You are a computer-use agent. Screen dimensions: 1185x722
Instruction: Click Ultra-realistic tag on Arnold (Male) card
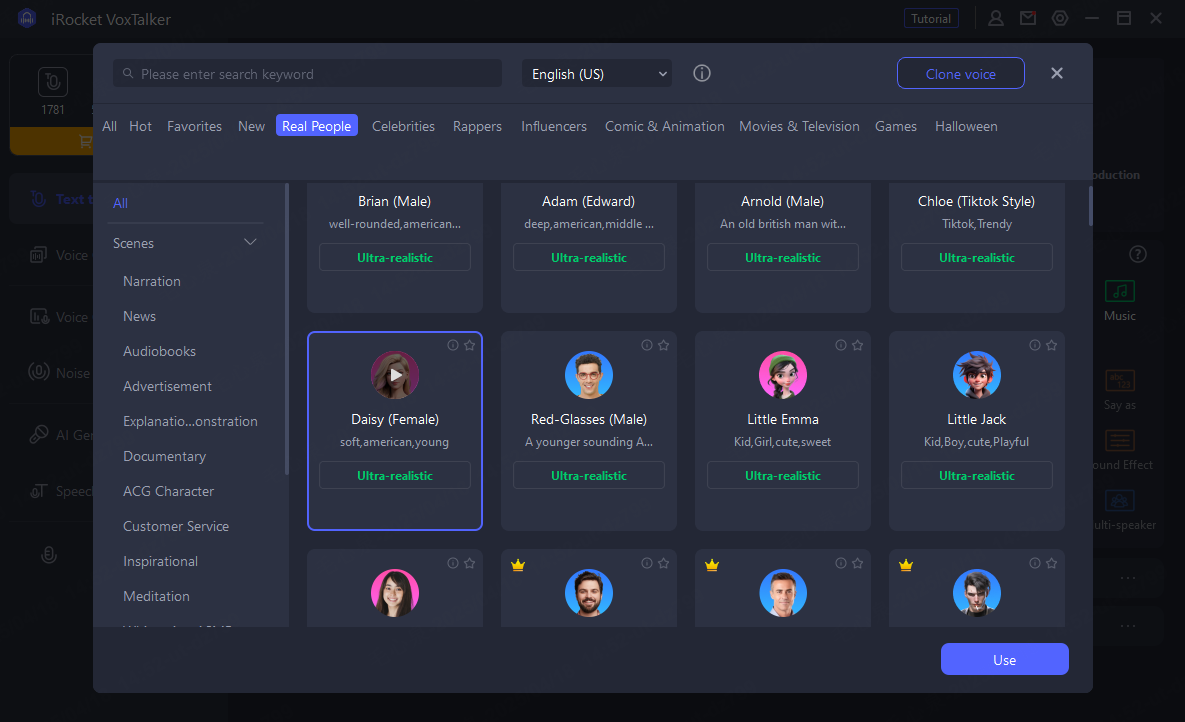[783, 257]
